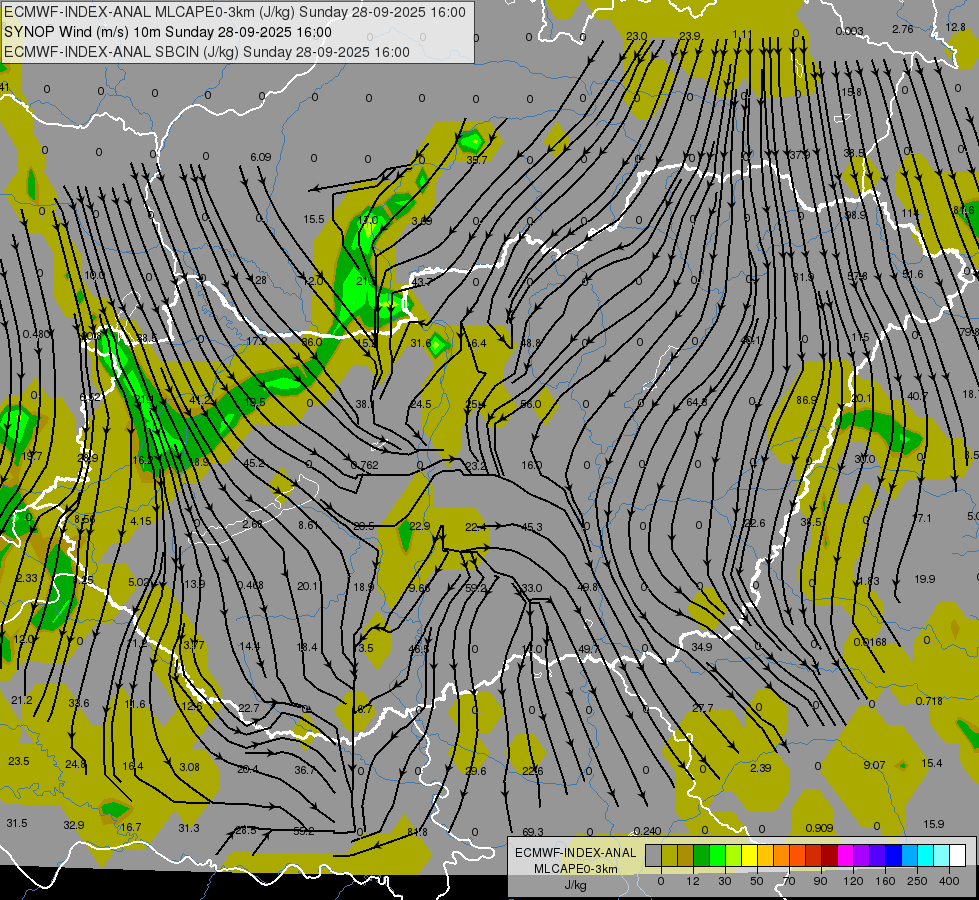
Task: Click the map value '0.718'
Action: (929, 701)
